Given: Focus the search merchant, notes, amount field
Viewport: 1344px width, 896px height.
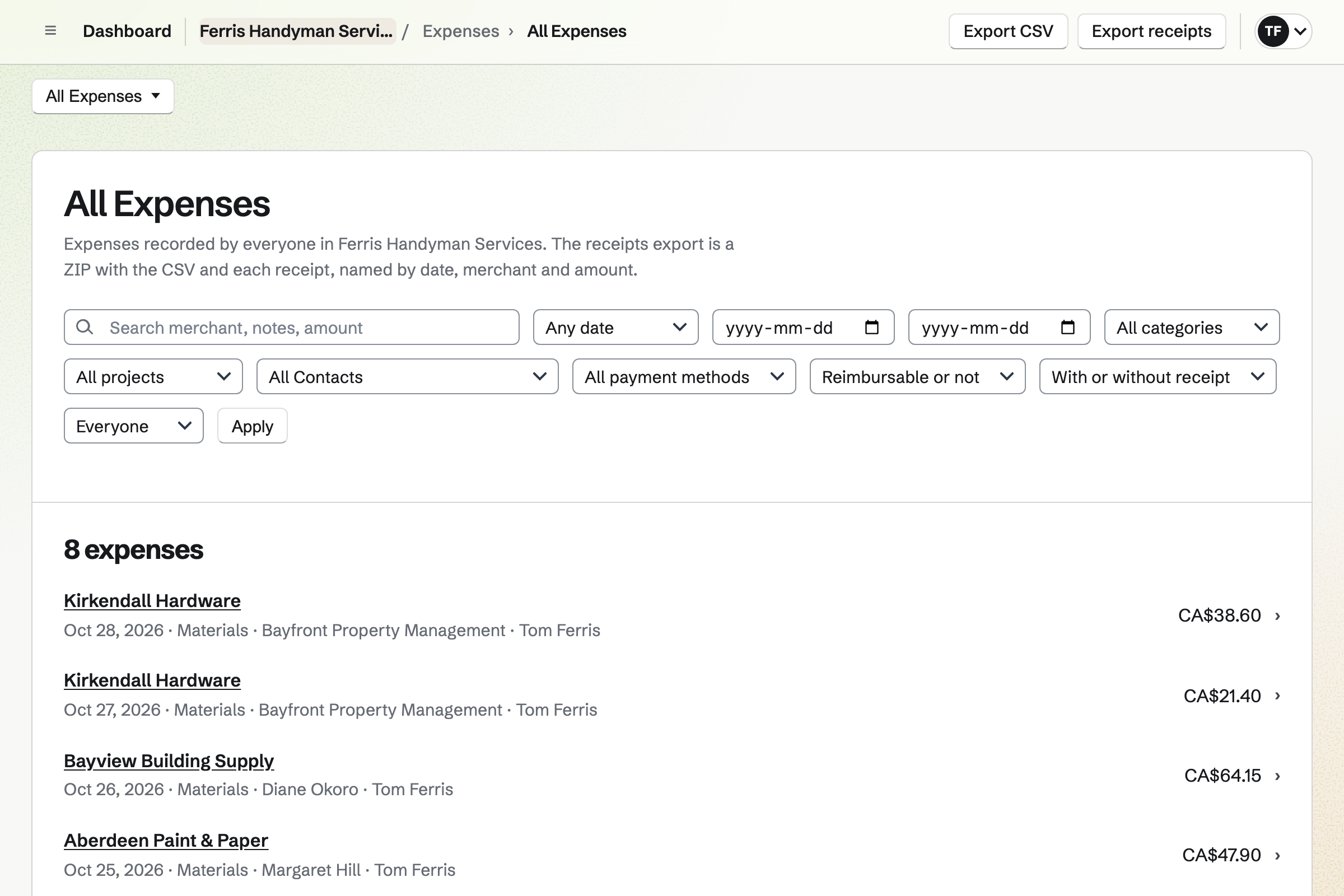Looking at the screenshot, I should coord(291,328).
